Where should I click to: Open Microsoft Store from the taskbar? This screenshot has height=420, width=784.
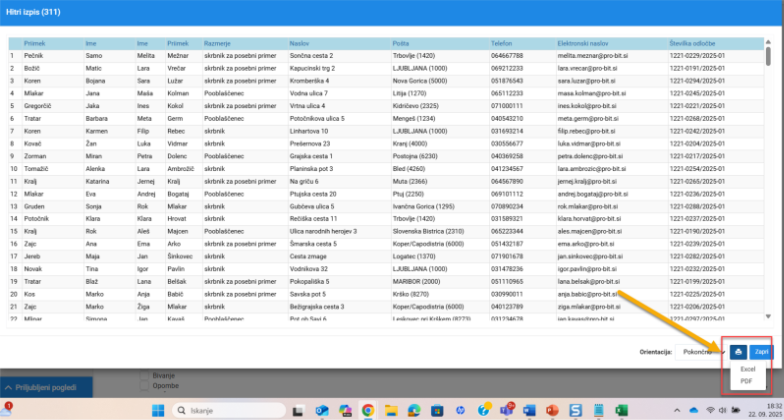437,410
